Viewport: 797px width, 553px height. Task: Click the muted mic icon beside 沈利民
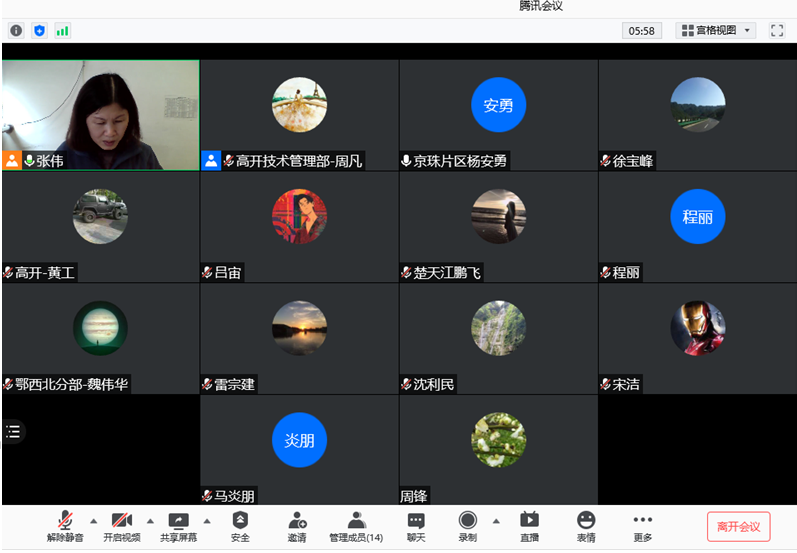click(406, 384)
